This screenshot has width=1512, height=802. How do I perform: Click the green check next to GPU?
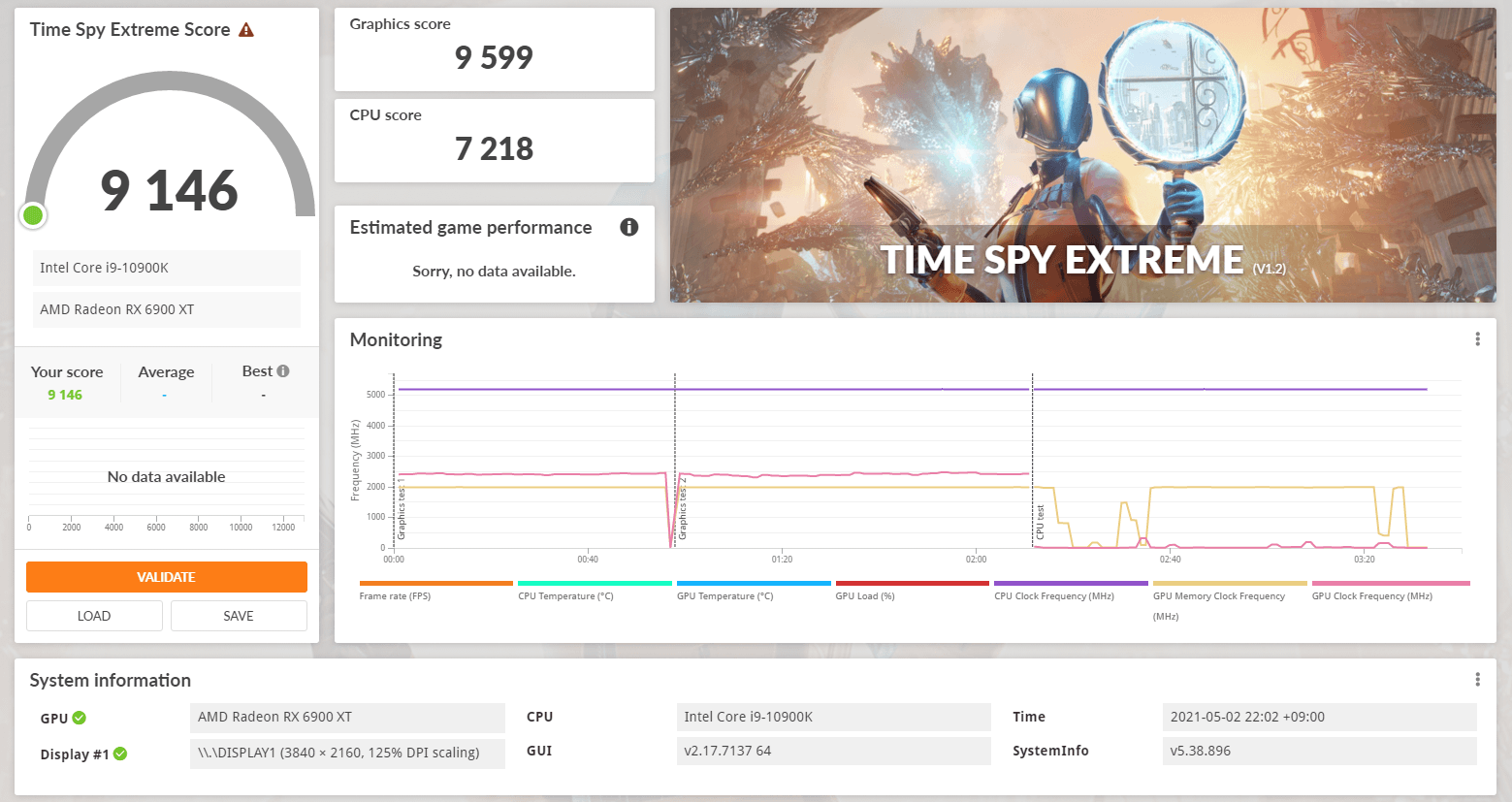(80, 718)
